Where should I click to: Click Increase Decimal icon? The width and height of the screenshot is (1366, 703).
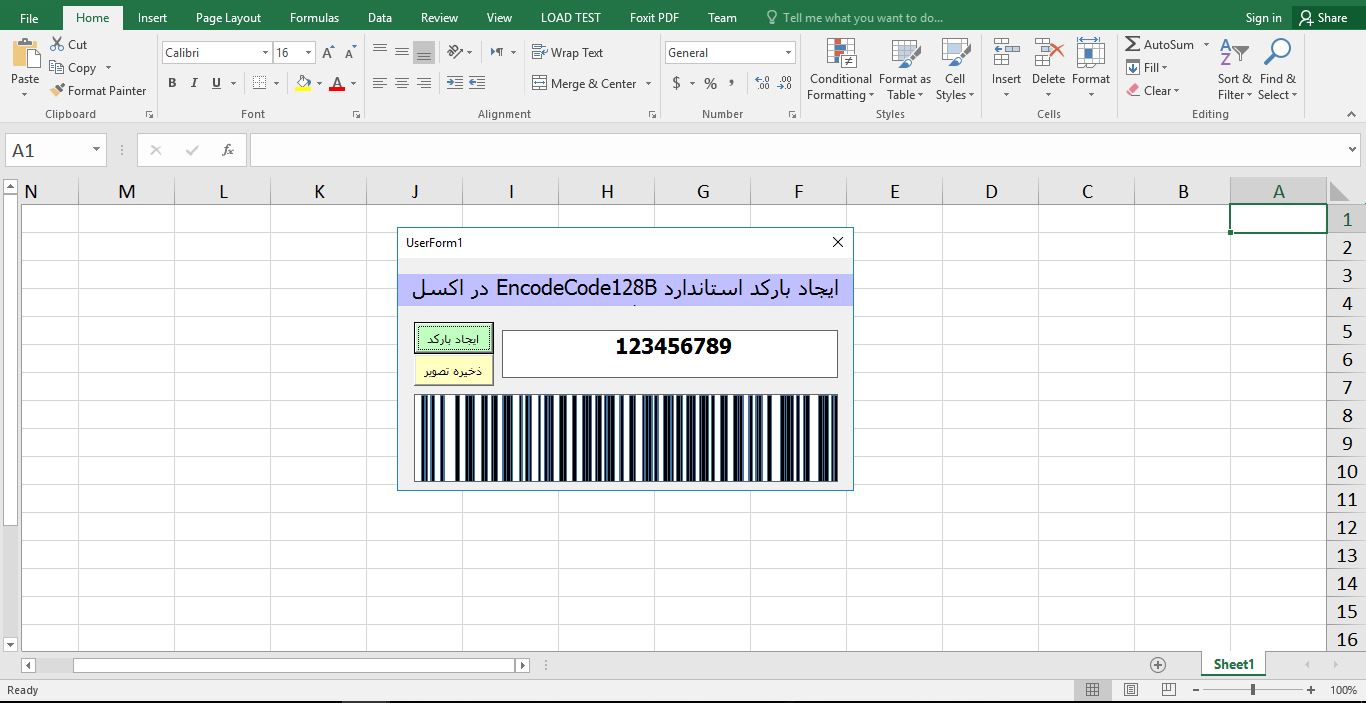point(762,84)
